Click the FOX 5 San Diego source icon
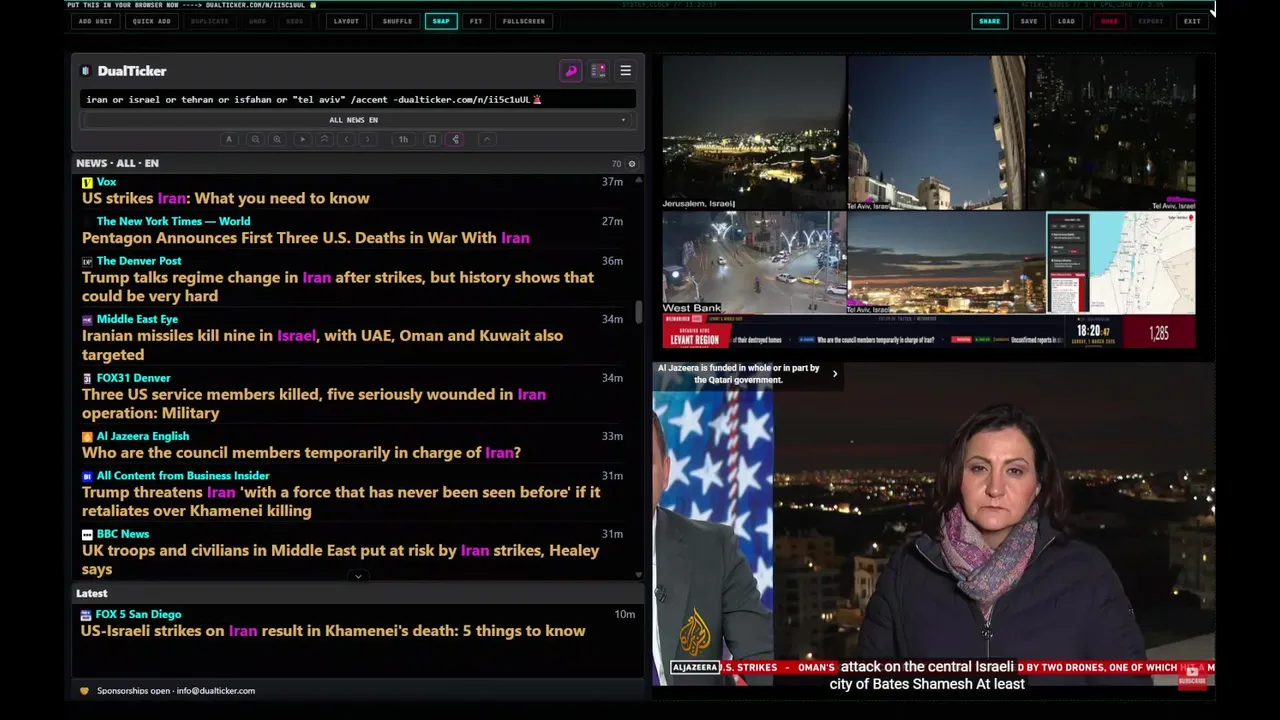 click(86, 615)
